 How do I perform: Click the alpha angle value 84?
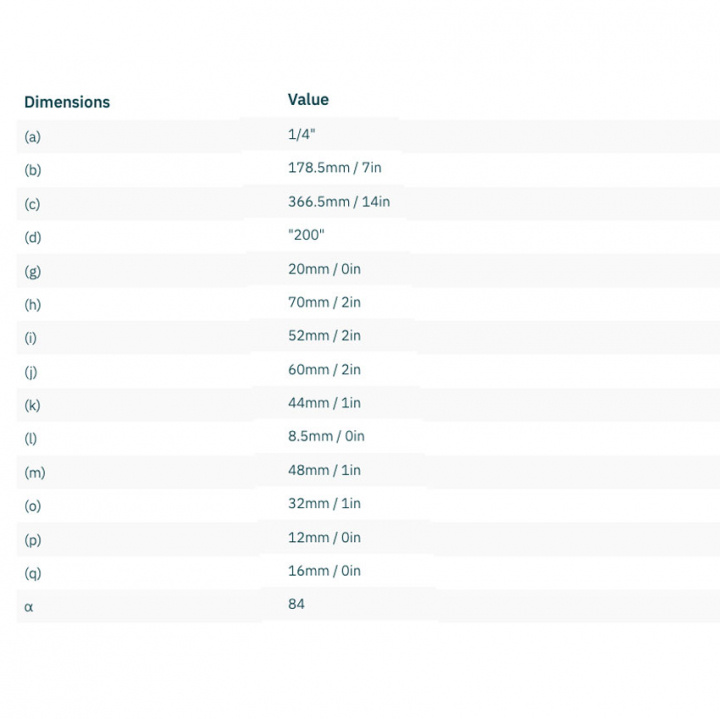coord(296,604)
